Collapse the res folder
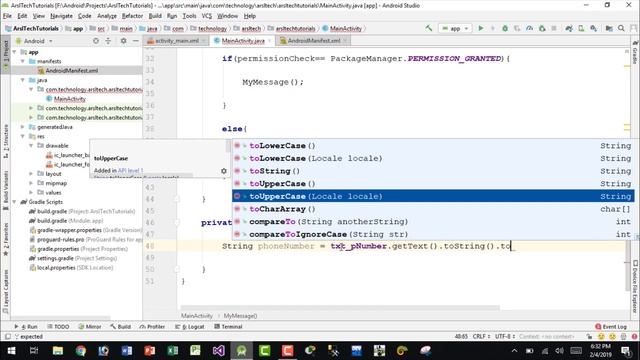Viewport: 640px width, 360px height. (23, 136)
